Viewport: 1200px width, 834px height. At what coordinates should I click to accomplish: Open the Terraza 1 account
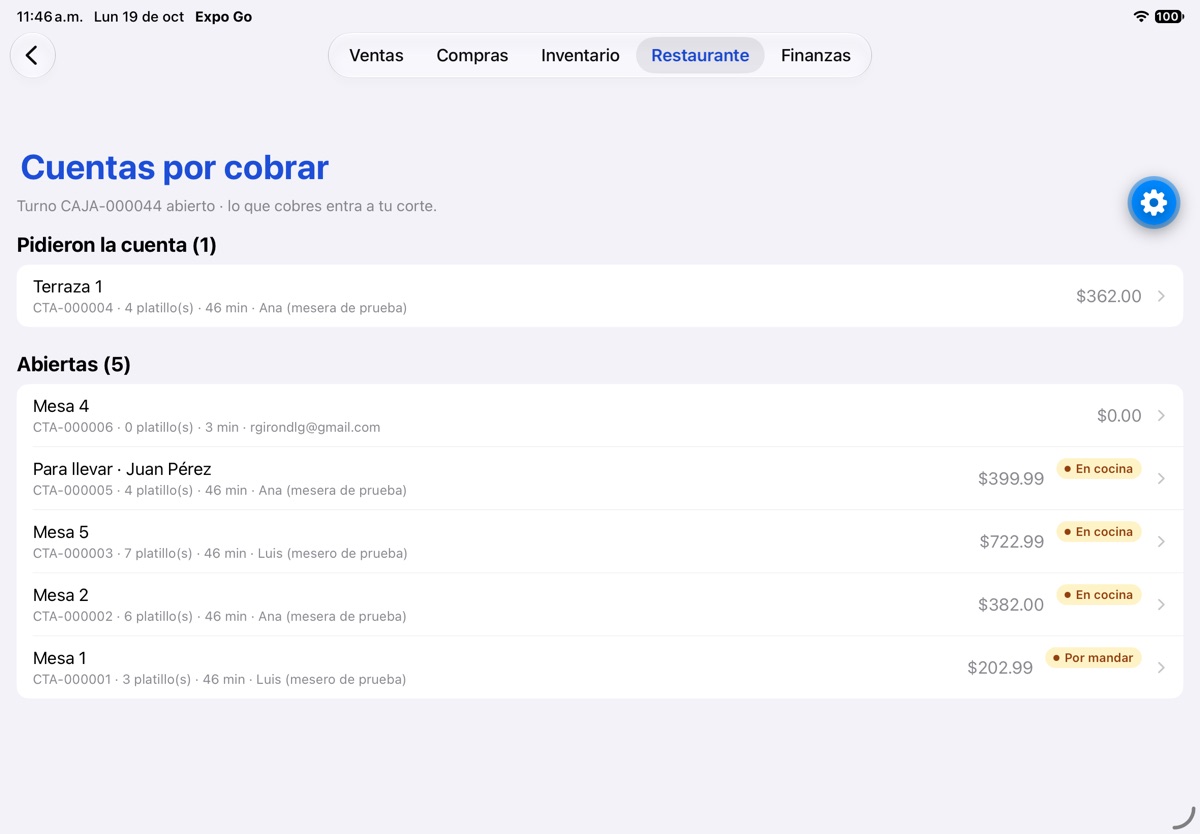tap(600, 296)
